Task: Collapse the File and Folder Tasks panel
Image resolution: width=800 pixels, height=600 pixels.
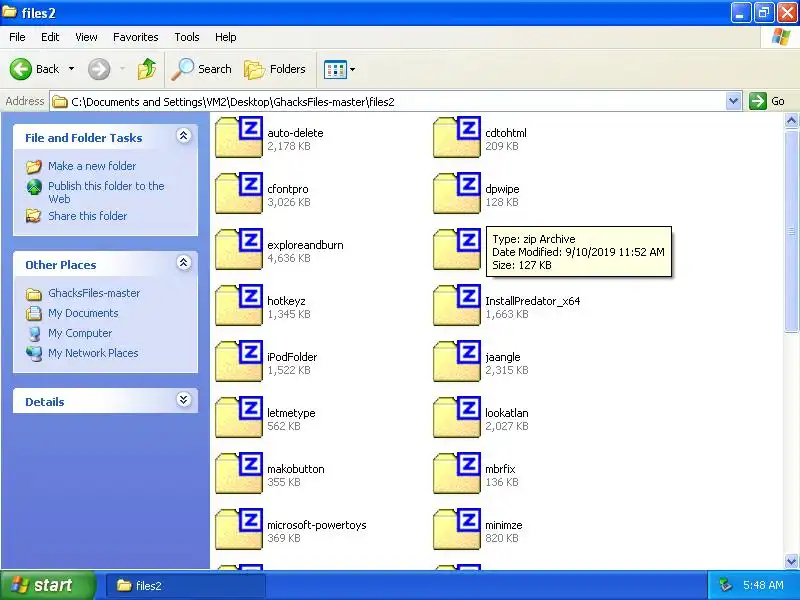Action: 184,136
